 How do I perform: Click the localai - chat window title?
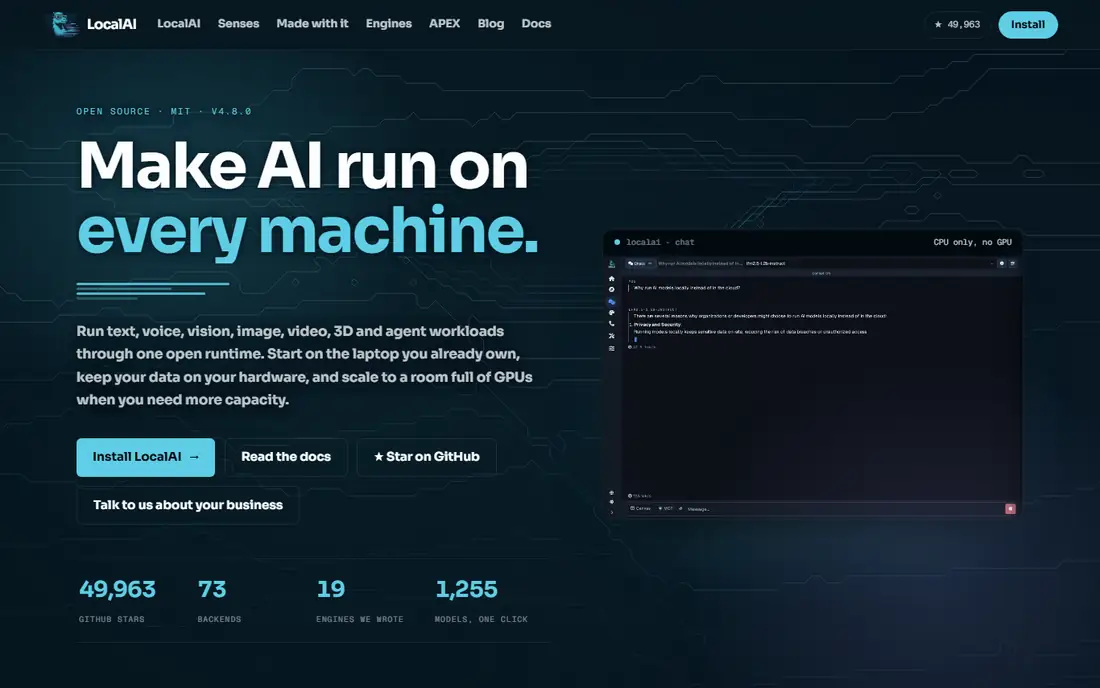pyautogui.click(x=660, y=243)
